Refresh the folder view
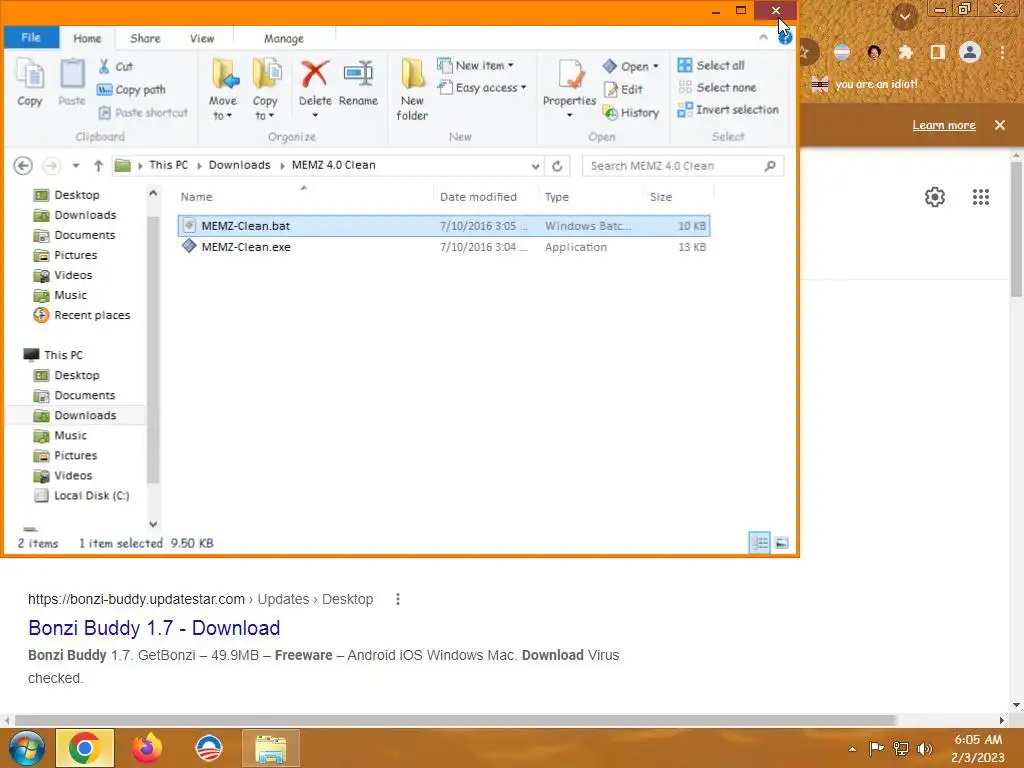Screen dimensions: 1024x768 tap(557, 166)
